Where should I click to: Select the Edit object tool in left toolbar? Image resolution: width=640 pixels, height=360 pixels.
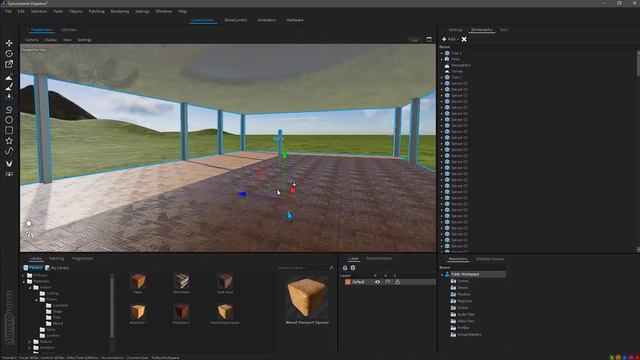coord(9,64)
